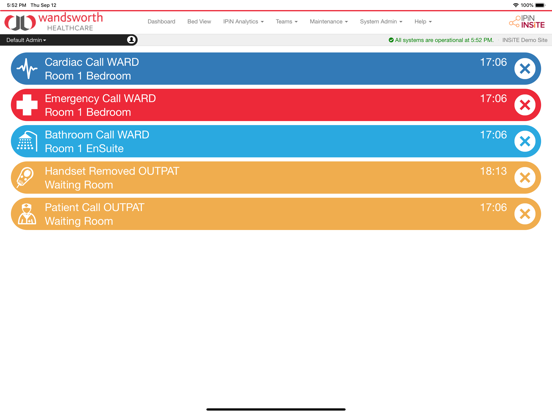Image resolution: width=552 pixels, height=414 pixels.
Task: Click the IPiN INSITE logo
Action: point(527,22)
